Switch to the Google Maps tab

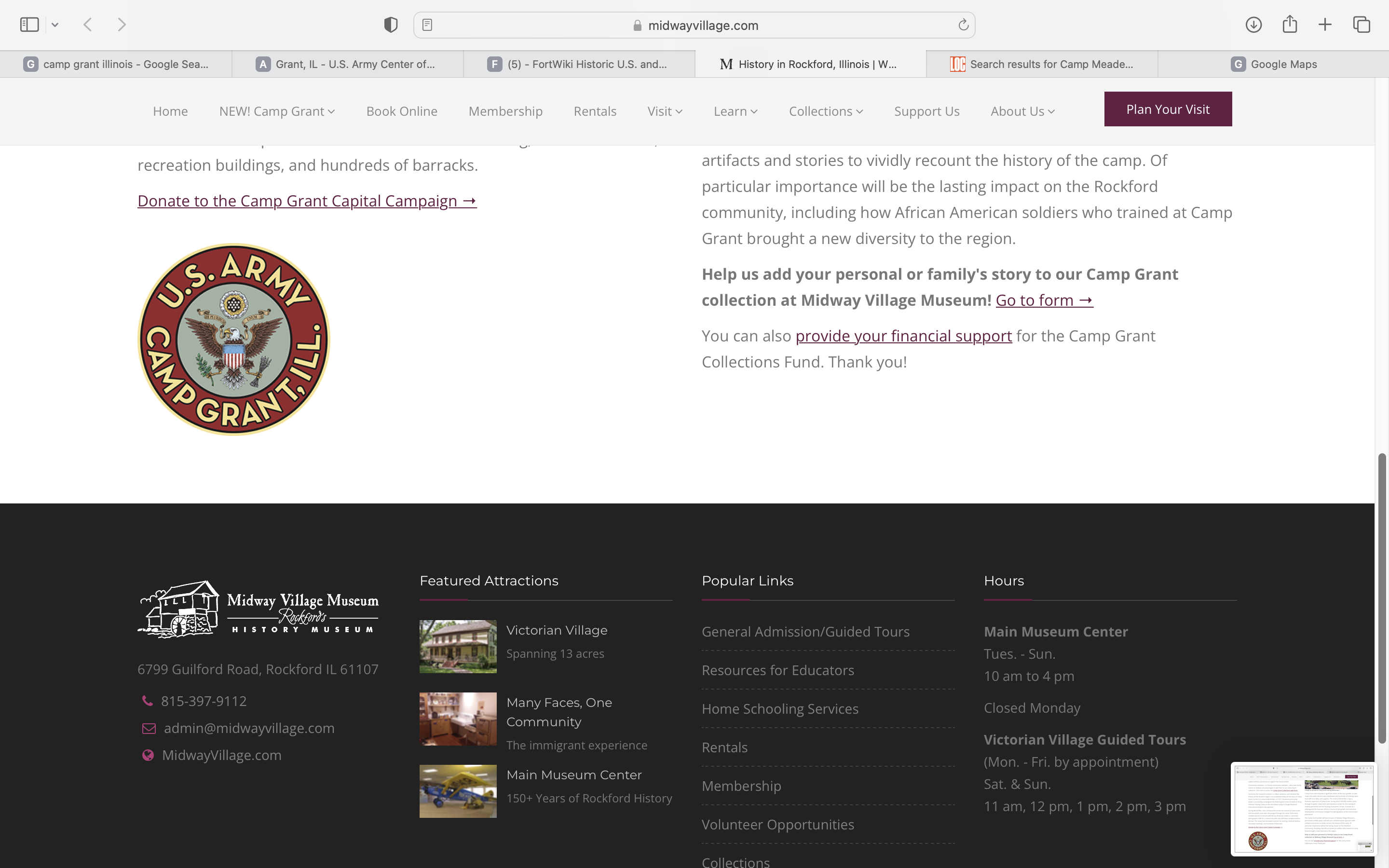pos(1273,64)
